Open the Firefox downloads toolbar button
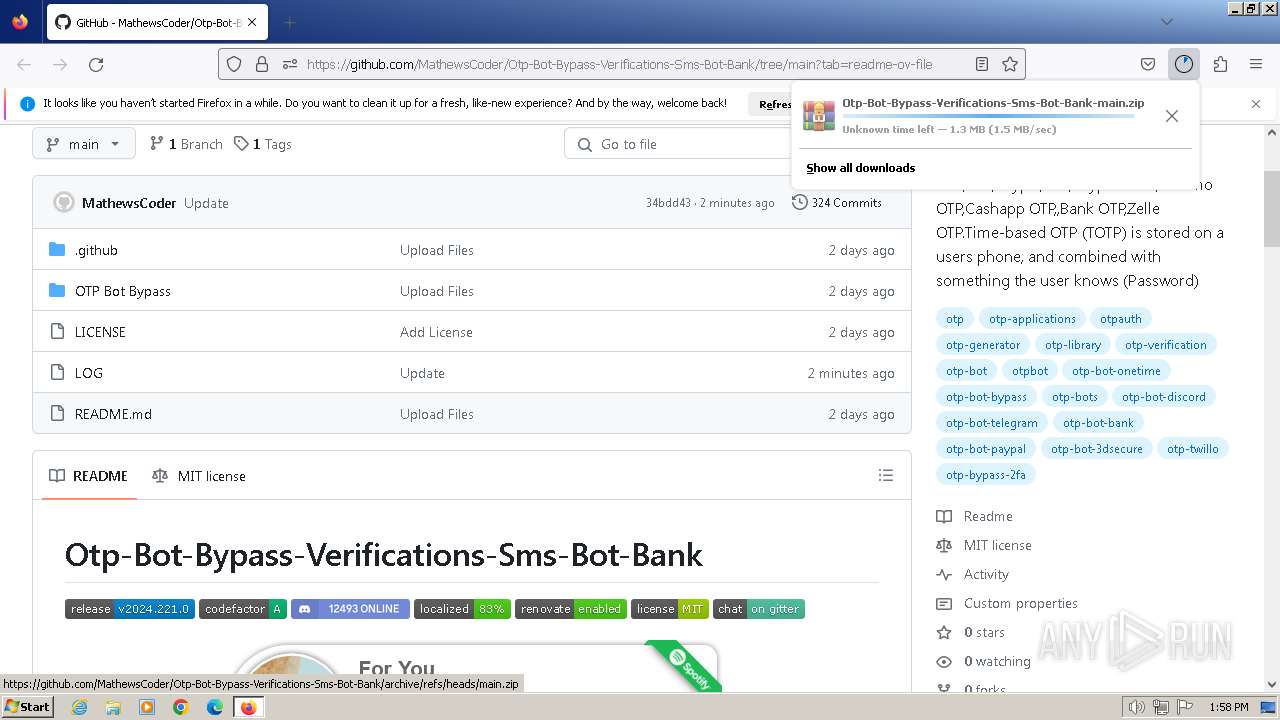This screenshot has height=720, width=1280. (1184, 64)
